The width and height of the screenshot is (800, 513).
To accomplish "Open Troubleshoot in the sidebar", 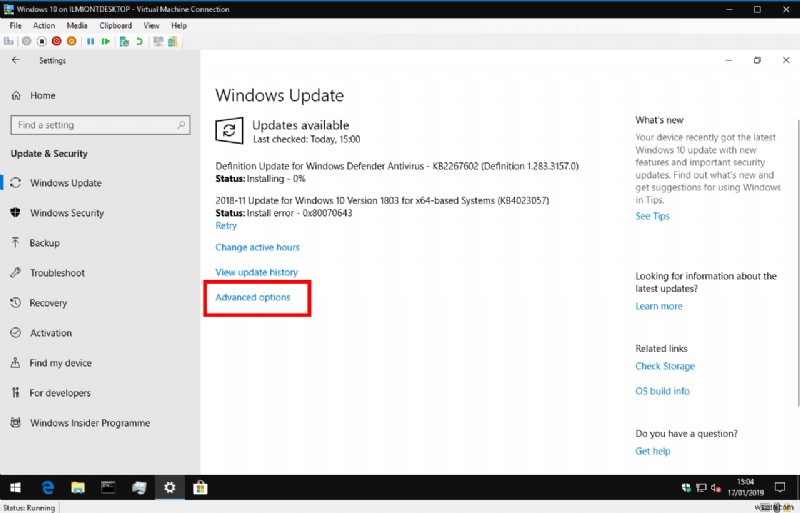I will (x=57, y=273).
